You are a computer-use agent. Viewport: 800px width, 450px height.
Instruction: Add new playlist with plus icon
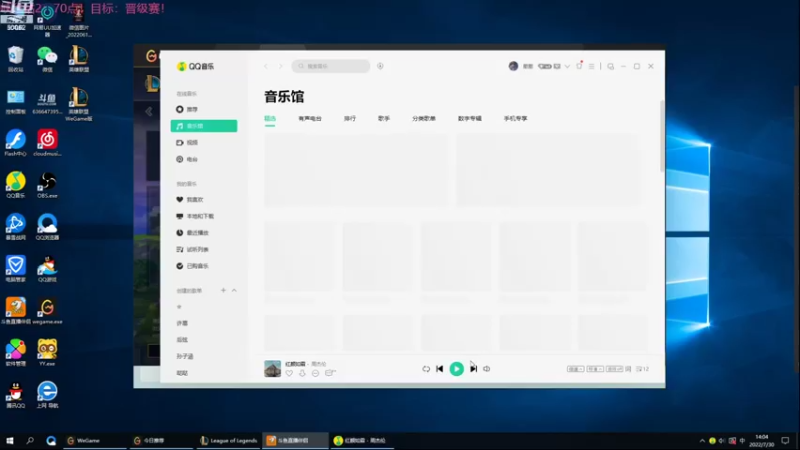[x=223, y=290]
